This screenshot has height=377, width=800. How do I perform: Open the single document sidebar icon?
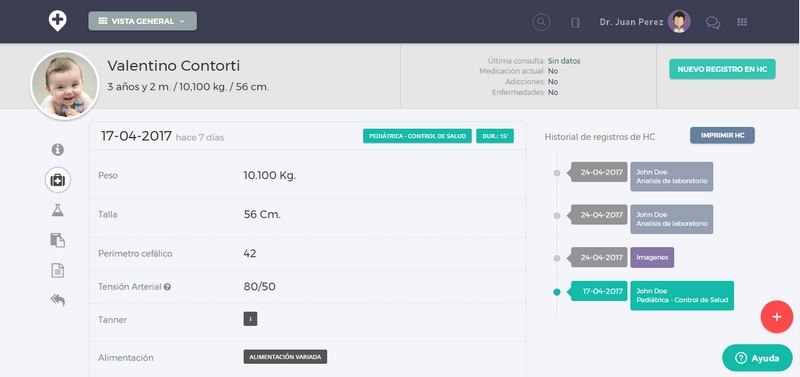(58, 270)
